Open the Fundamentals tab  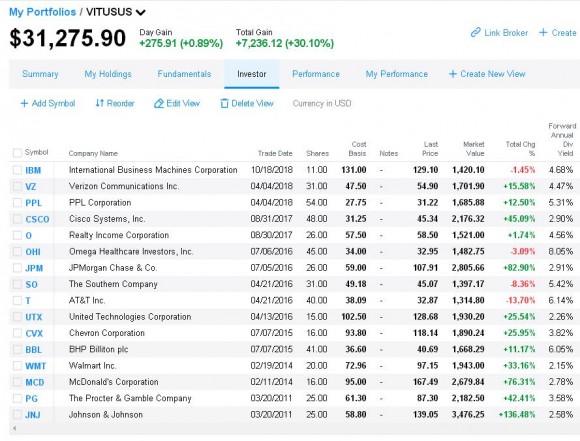click(184, 74)
